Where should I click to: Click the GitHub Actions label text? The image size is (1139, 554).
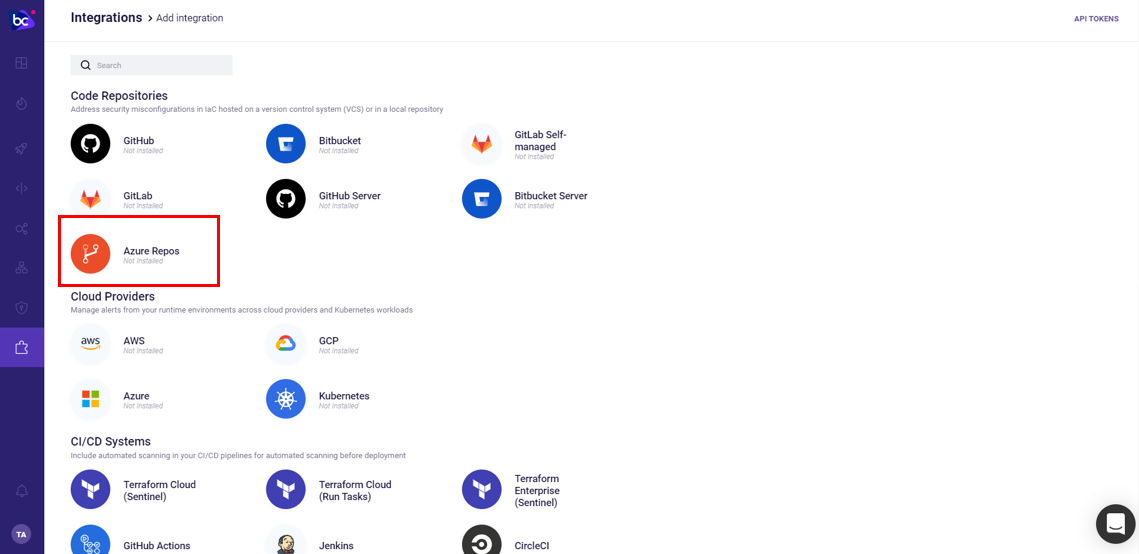pyautogui.click(x=157, y=545)
